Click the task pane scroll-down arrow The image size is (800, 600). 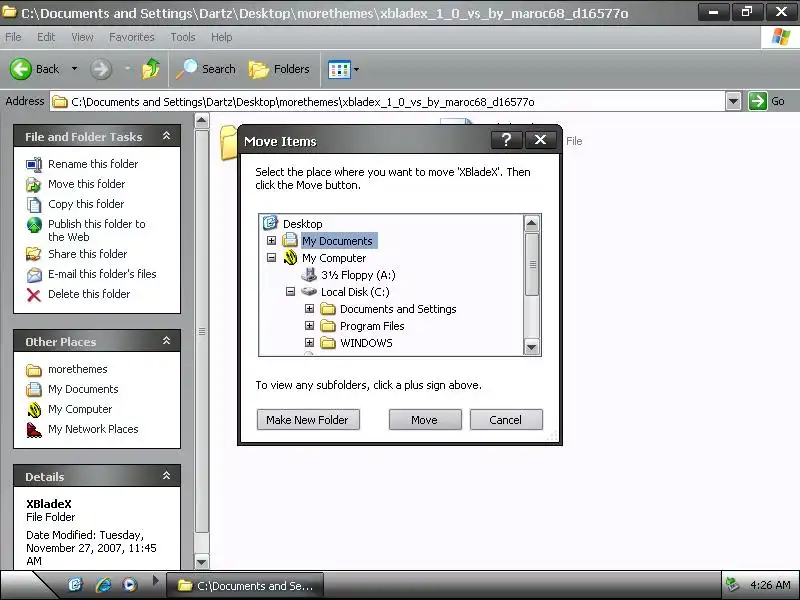[202, 562]
